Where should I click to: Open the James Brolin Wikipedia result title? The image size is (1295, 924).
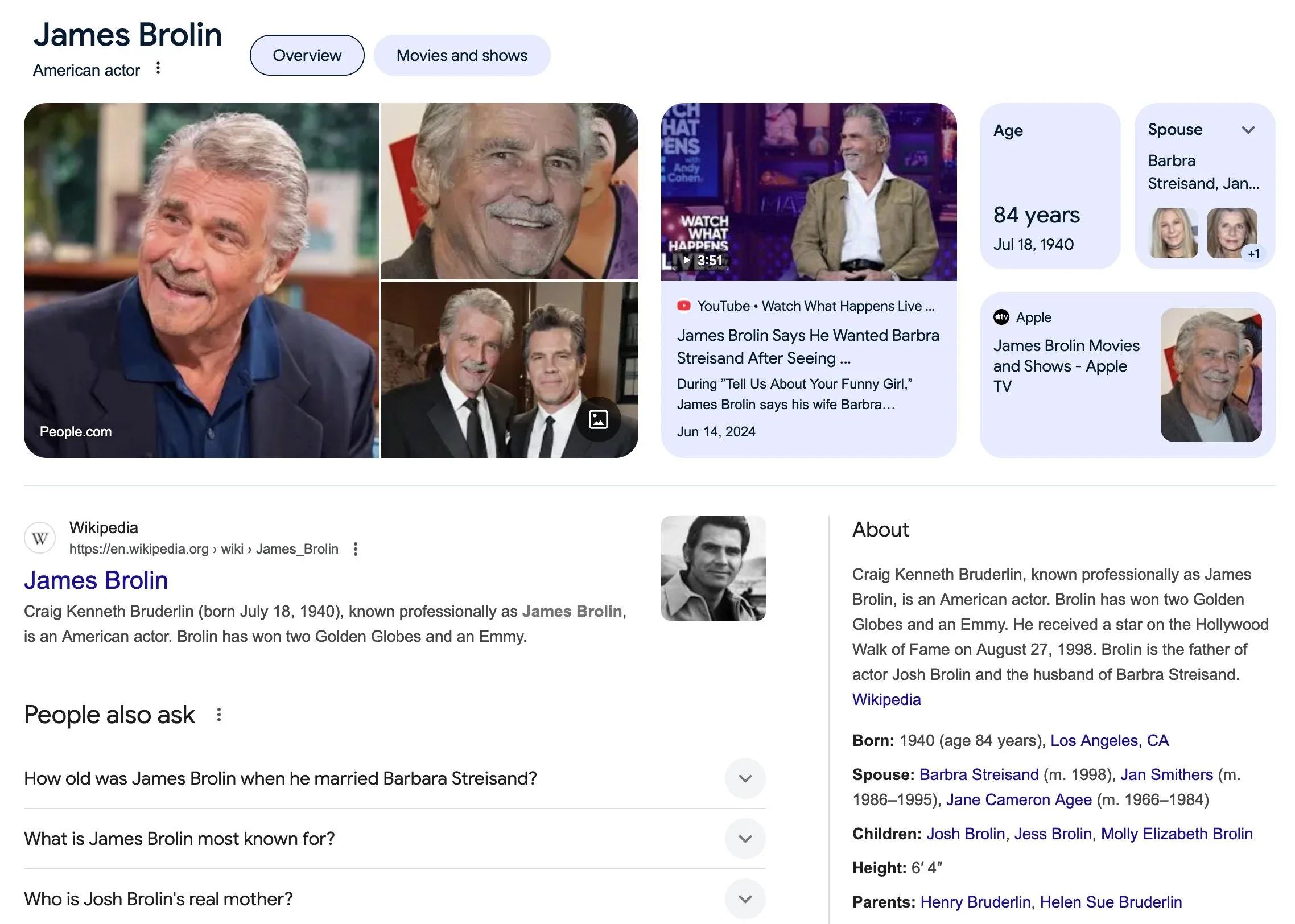pyautogui.click(x=96, y=580)
